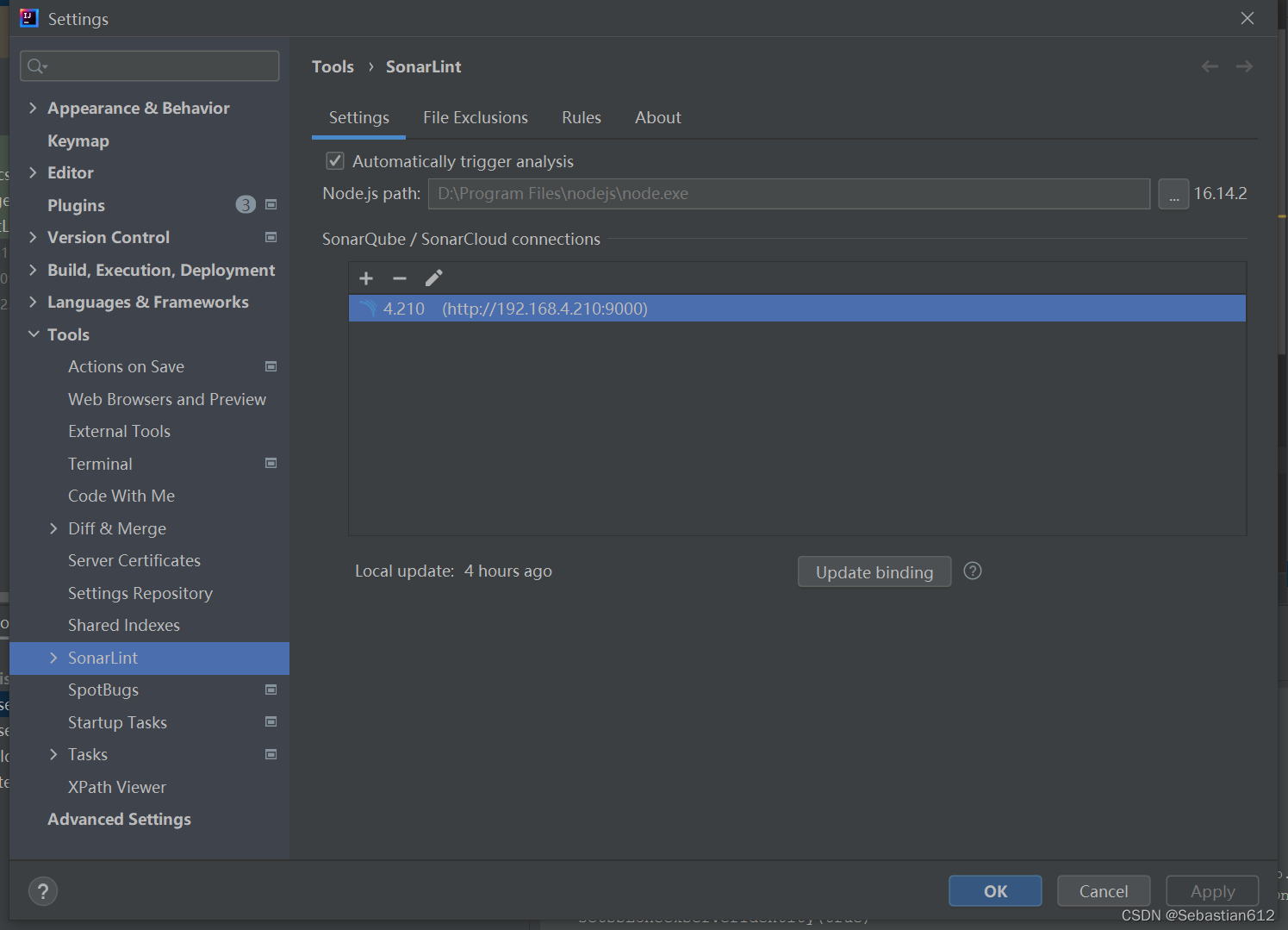Select Code With Me

point(121,496)
